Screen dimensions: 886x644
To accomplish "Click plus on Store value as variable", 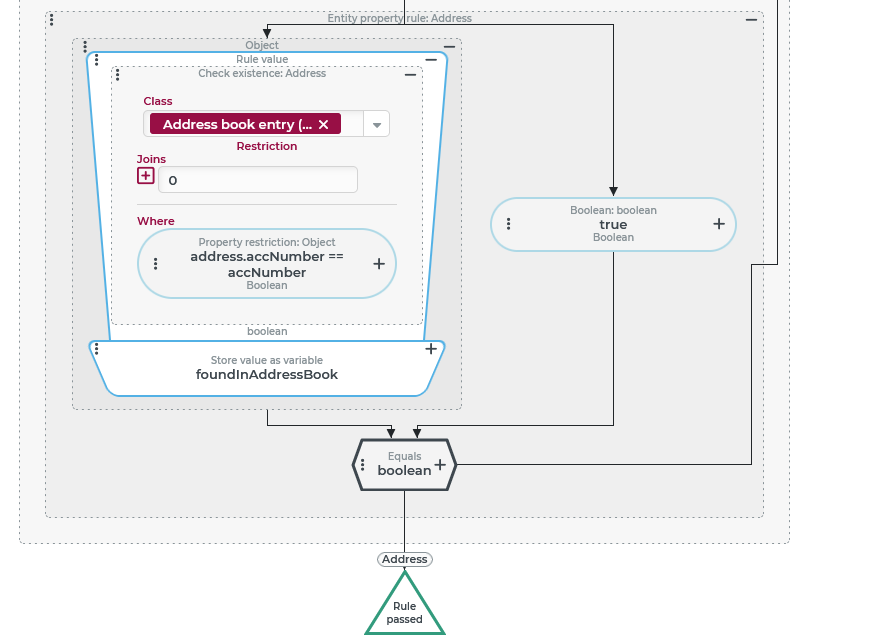I will (431, 349).
